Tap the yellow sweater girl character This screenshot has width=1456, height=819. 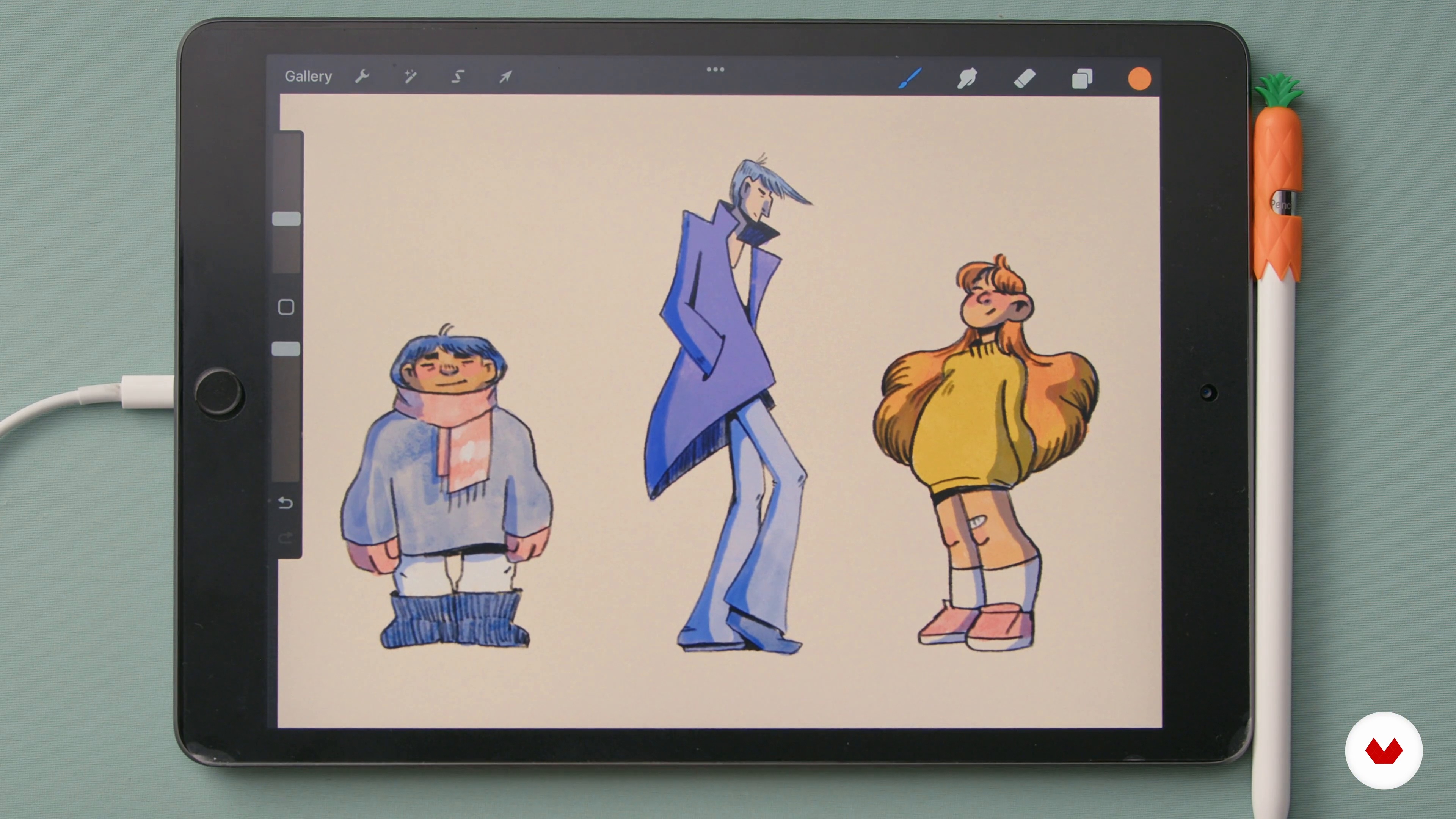pos(986,452)
